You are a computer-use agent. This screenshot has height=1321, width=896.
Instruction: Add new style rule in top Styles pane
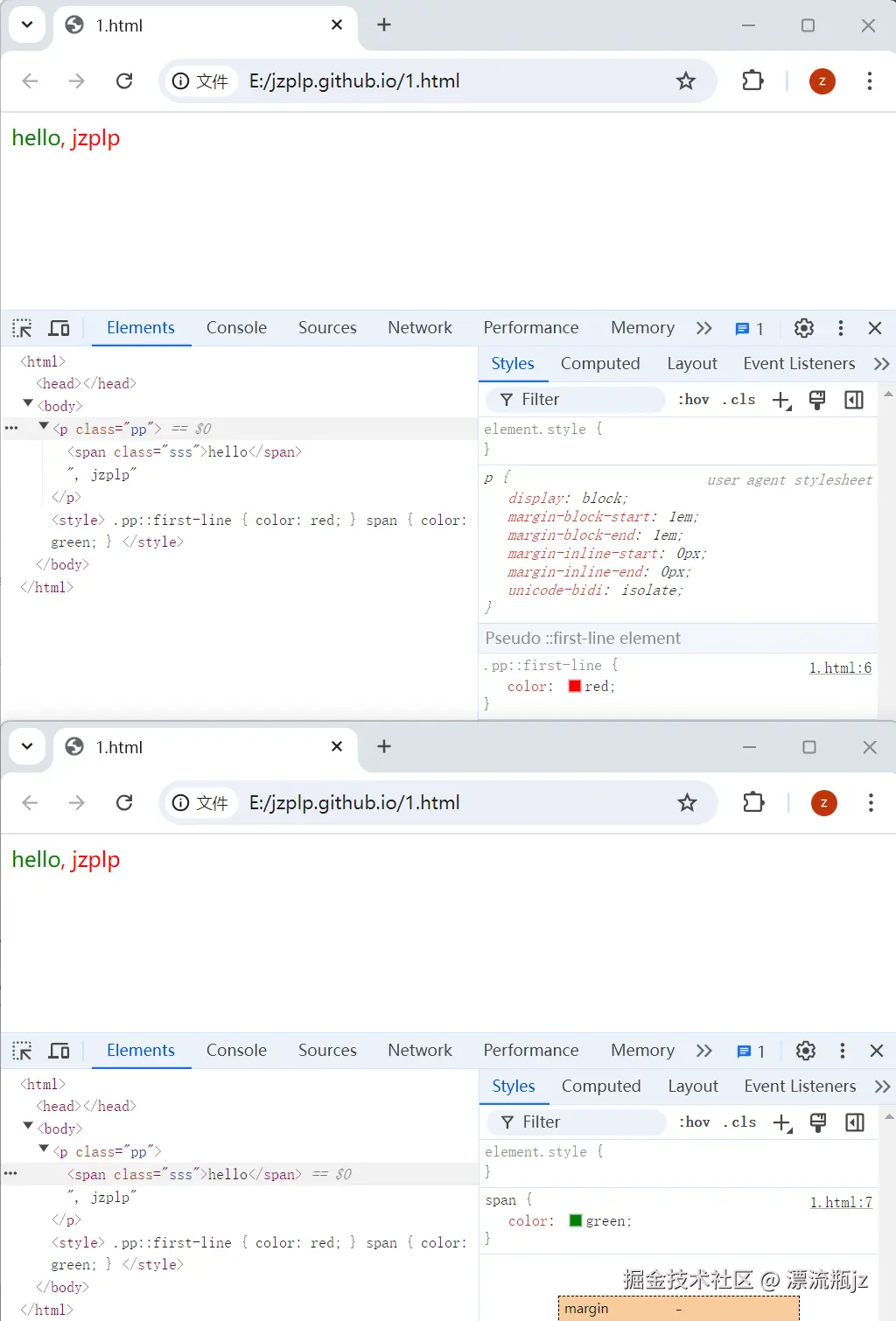point(781,401)
